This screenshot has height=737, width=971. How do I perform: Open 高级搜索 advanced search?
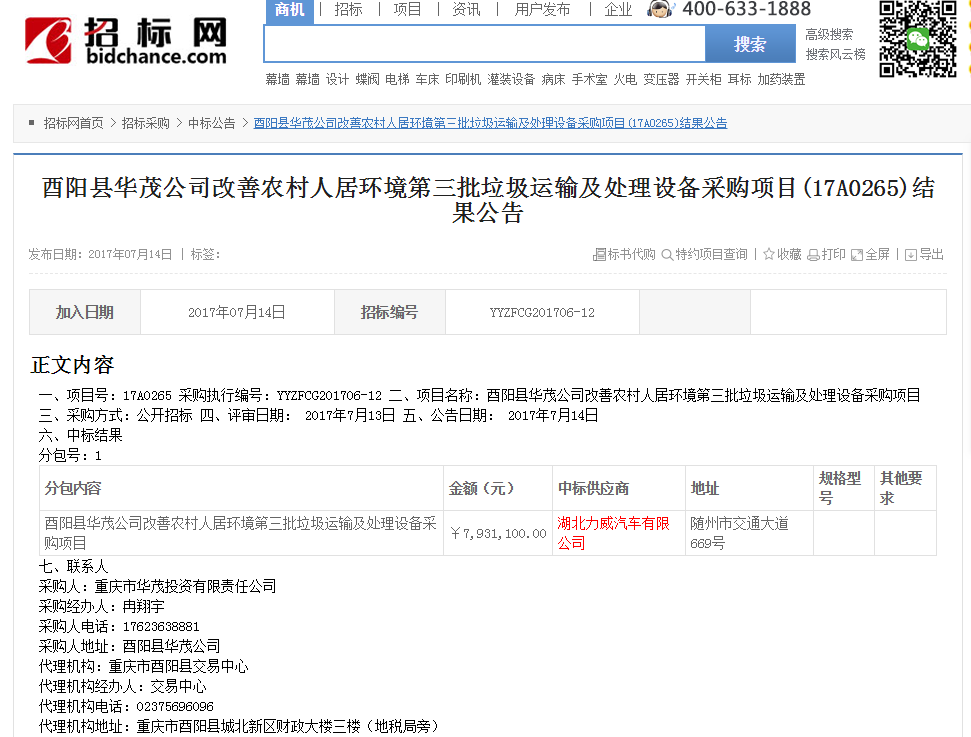(x=829, y=35)
